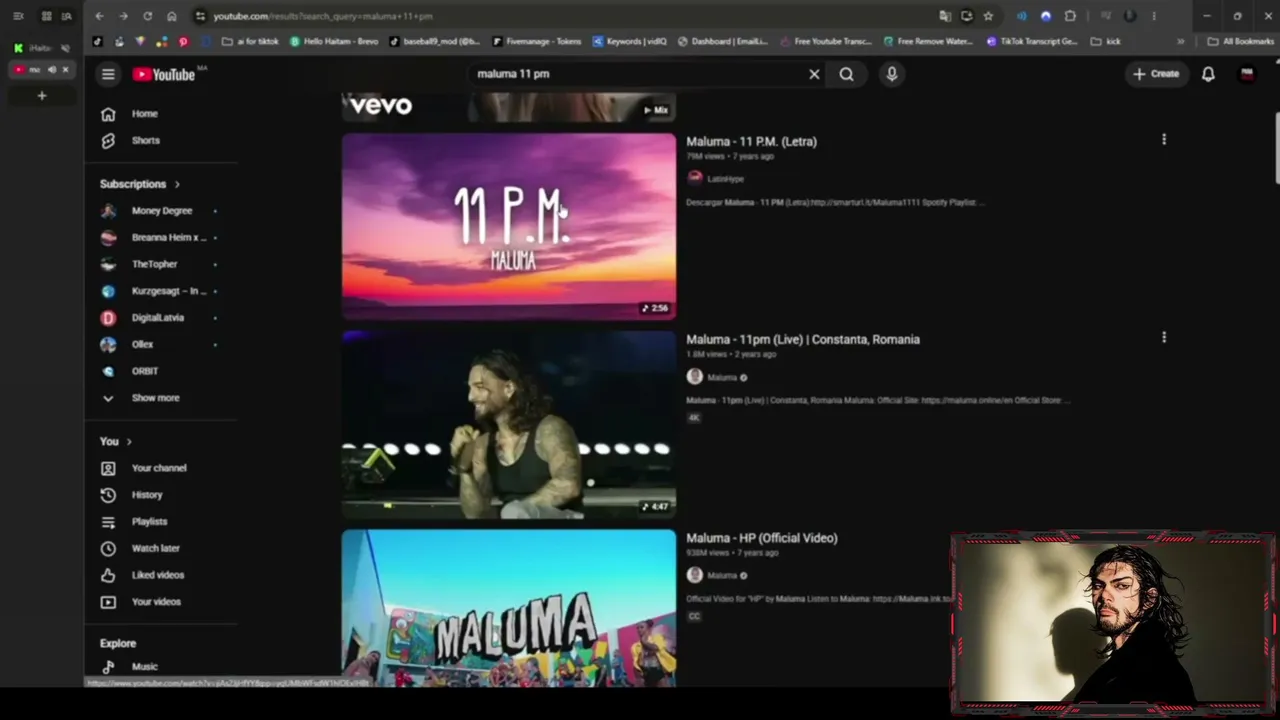Expand the You section
Screen dimensions: 1280x720
coord(116,441)
